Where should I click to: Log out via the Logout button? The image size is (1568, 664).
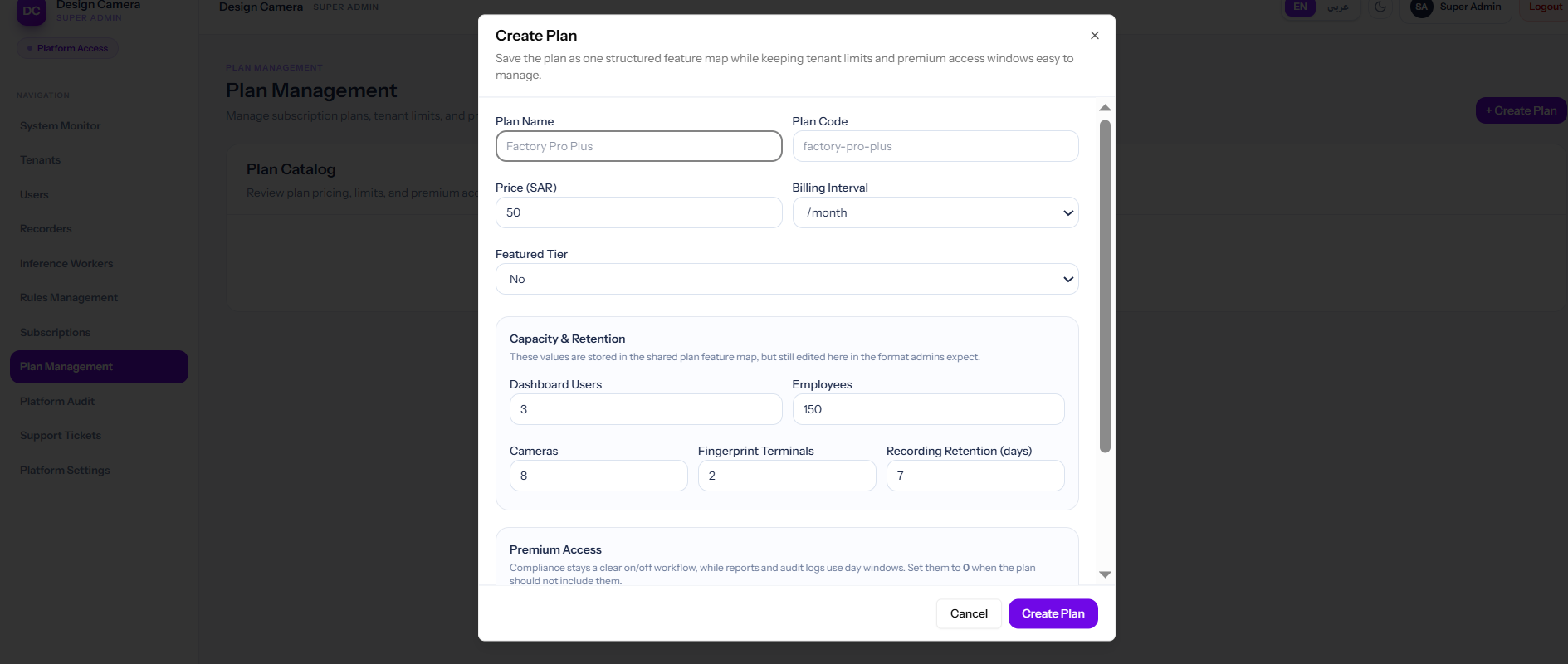(x=1545, y=7)
